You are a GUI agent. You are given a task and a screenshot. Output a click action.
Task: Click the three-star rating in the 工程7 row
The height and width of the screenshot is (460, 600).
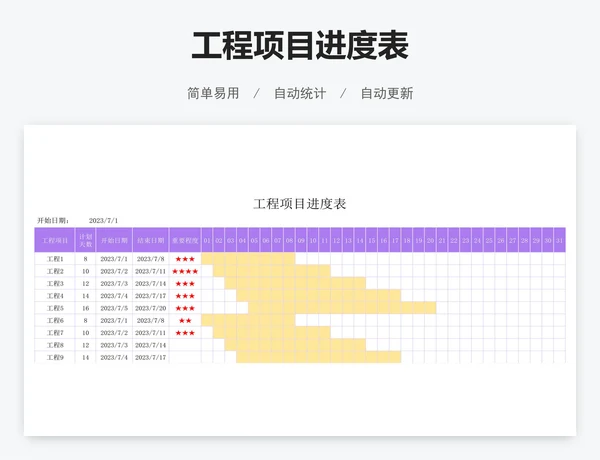(185, 333)
